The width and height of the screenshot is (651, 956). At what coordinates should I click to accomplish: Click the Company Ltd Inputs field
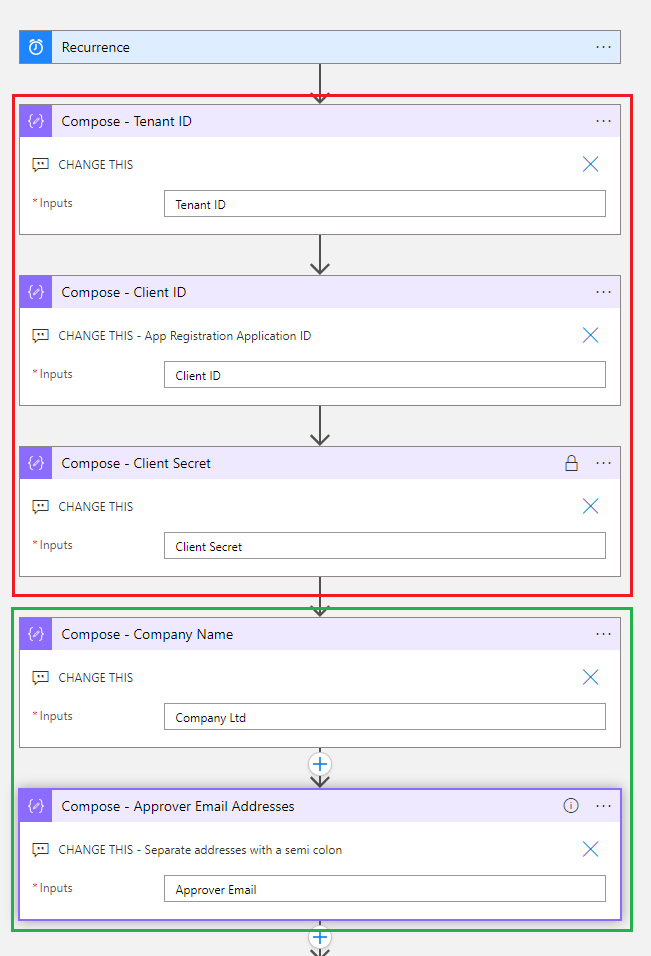coord(384,717)
